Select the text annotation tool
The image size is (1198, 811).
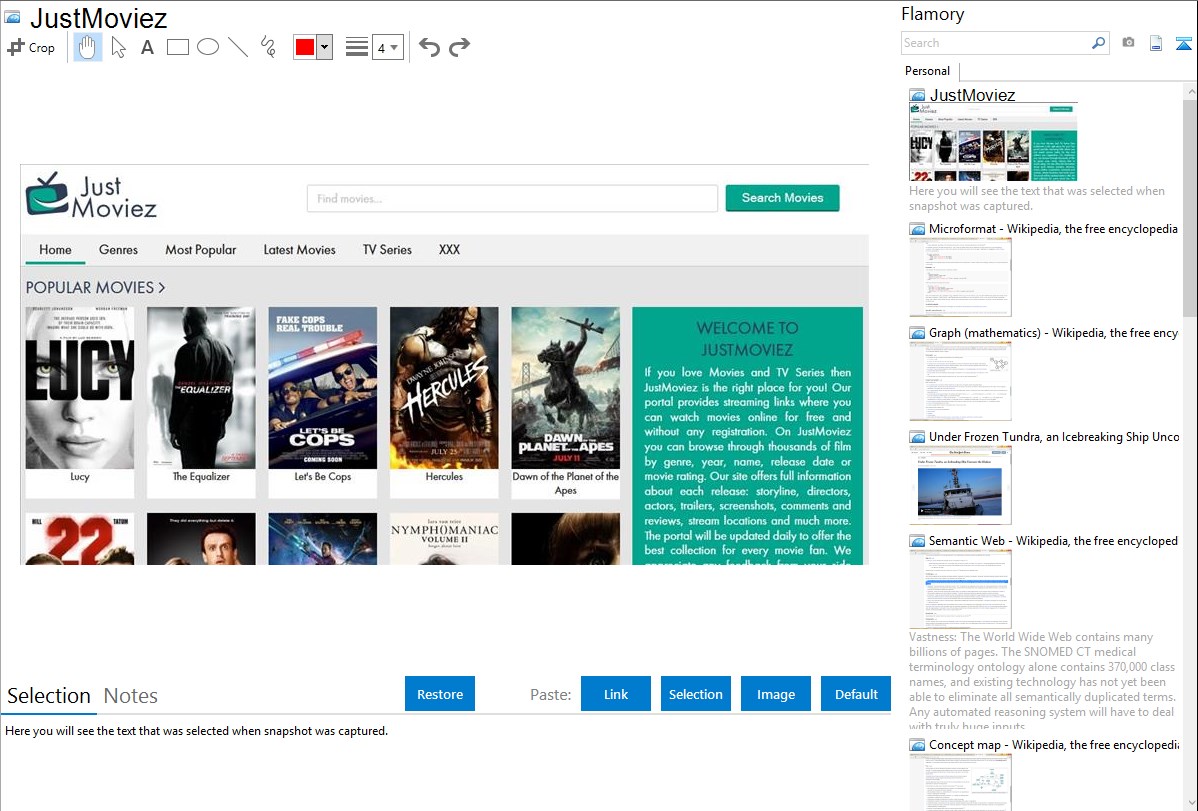coord(147,47)
